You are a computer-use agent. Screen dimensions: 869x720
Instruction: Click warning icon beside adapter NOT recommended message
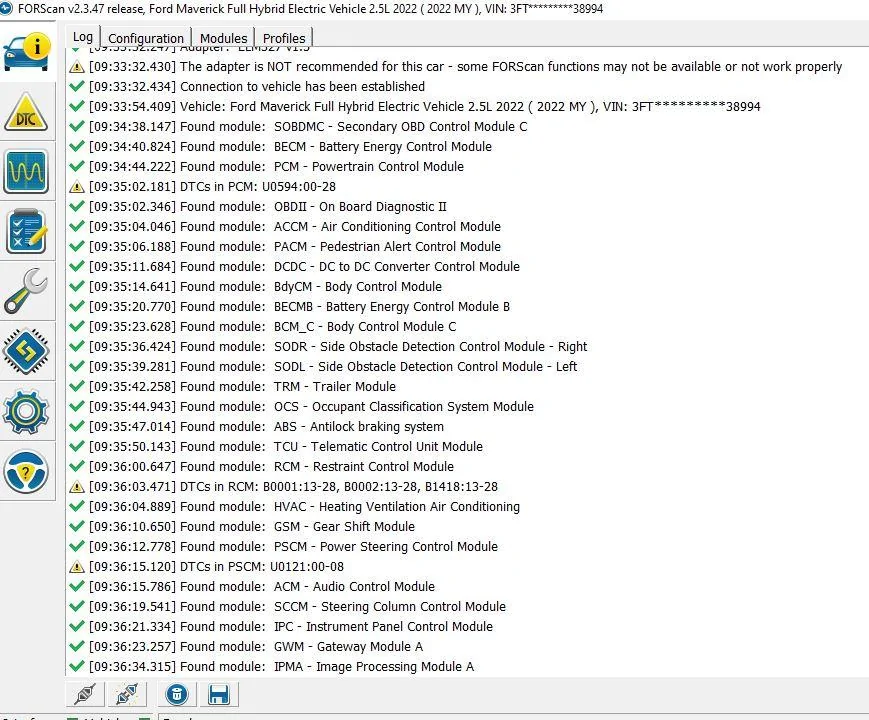(x=76, y=67)
